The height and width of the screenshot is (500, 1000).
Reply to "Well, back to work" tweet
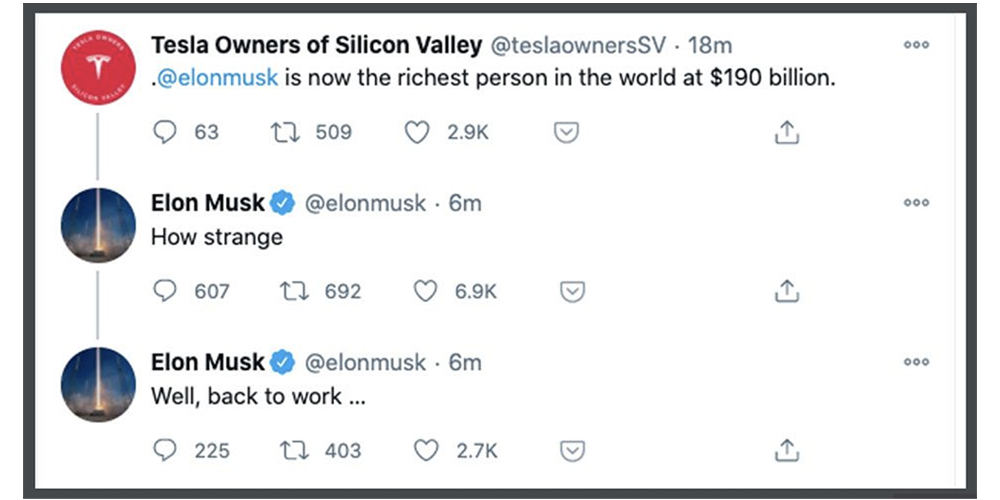(x=165, y=451)
